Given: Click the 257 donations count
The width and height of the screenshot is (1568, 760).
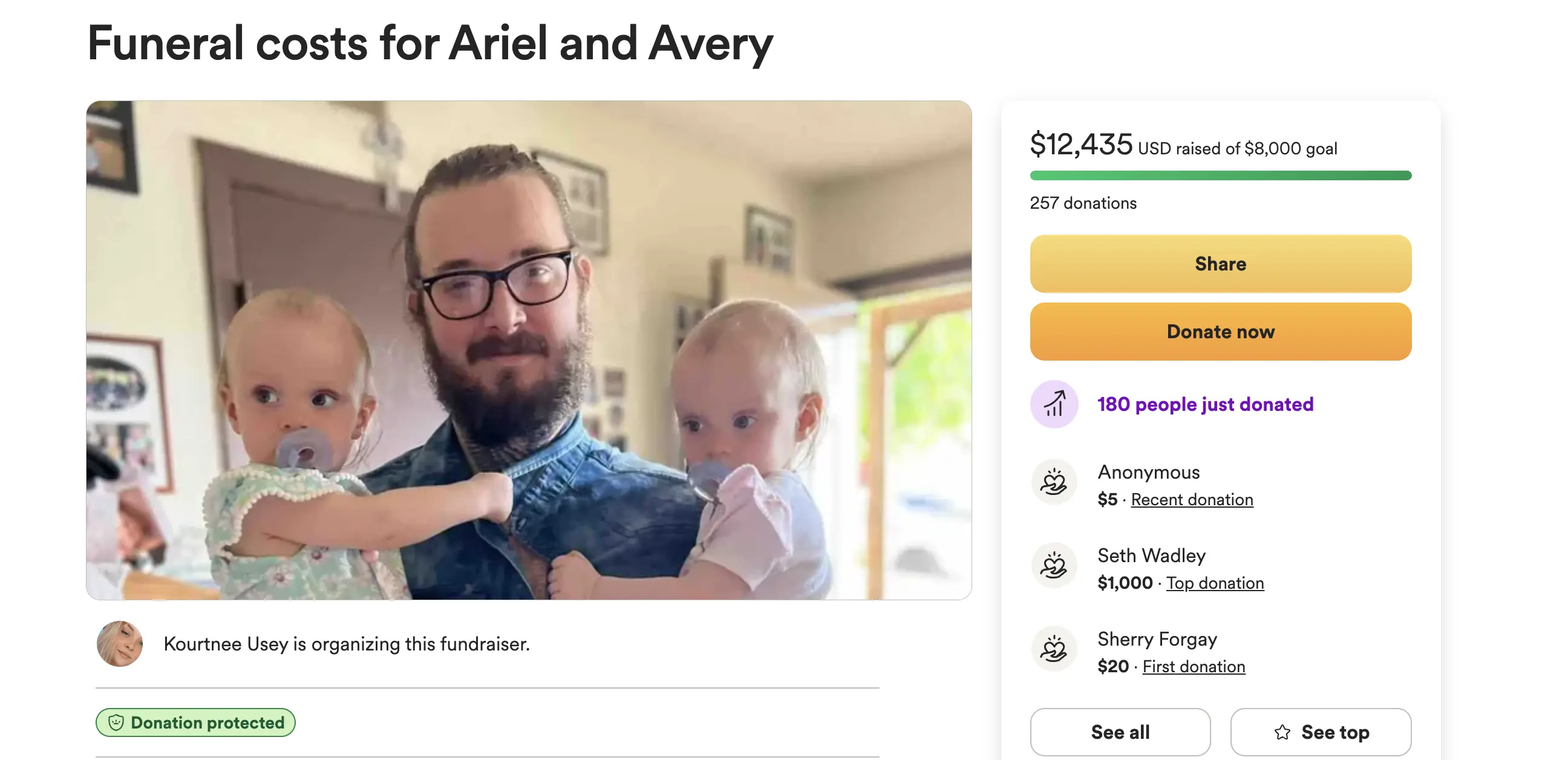Looking at the screenshot, I should coord(1083,203).
